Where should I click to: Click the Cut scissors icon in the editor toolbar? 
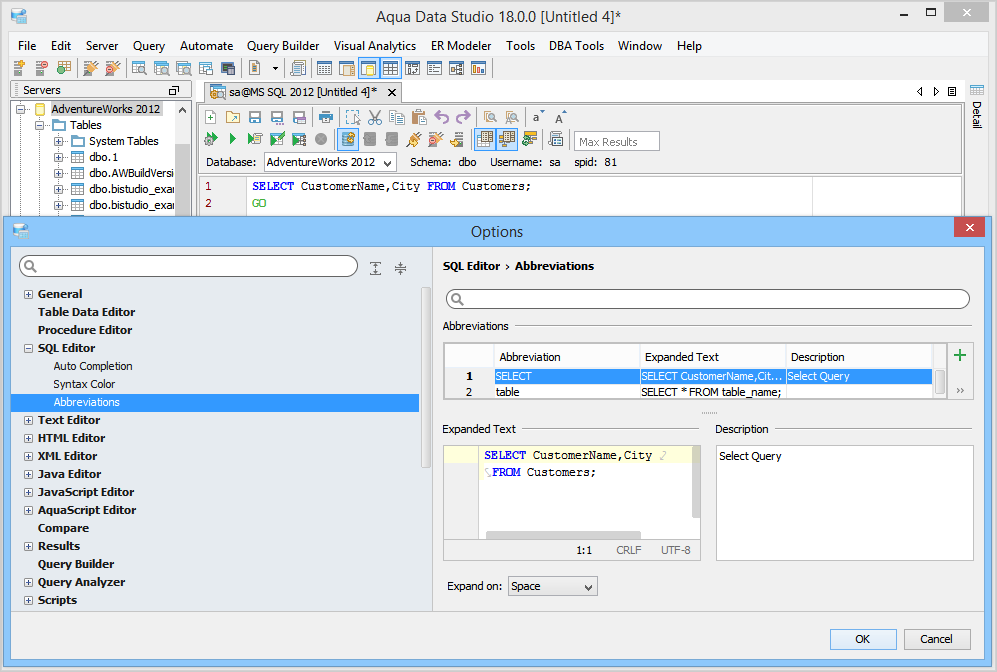point(375,117)
